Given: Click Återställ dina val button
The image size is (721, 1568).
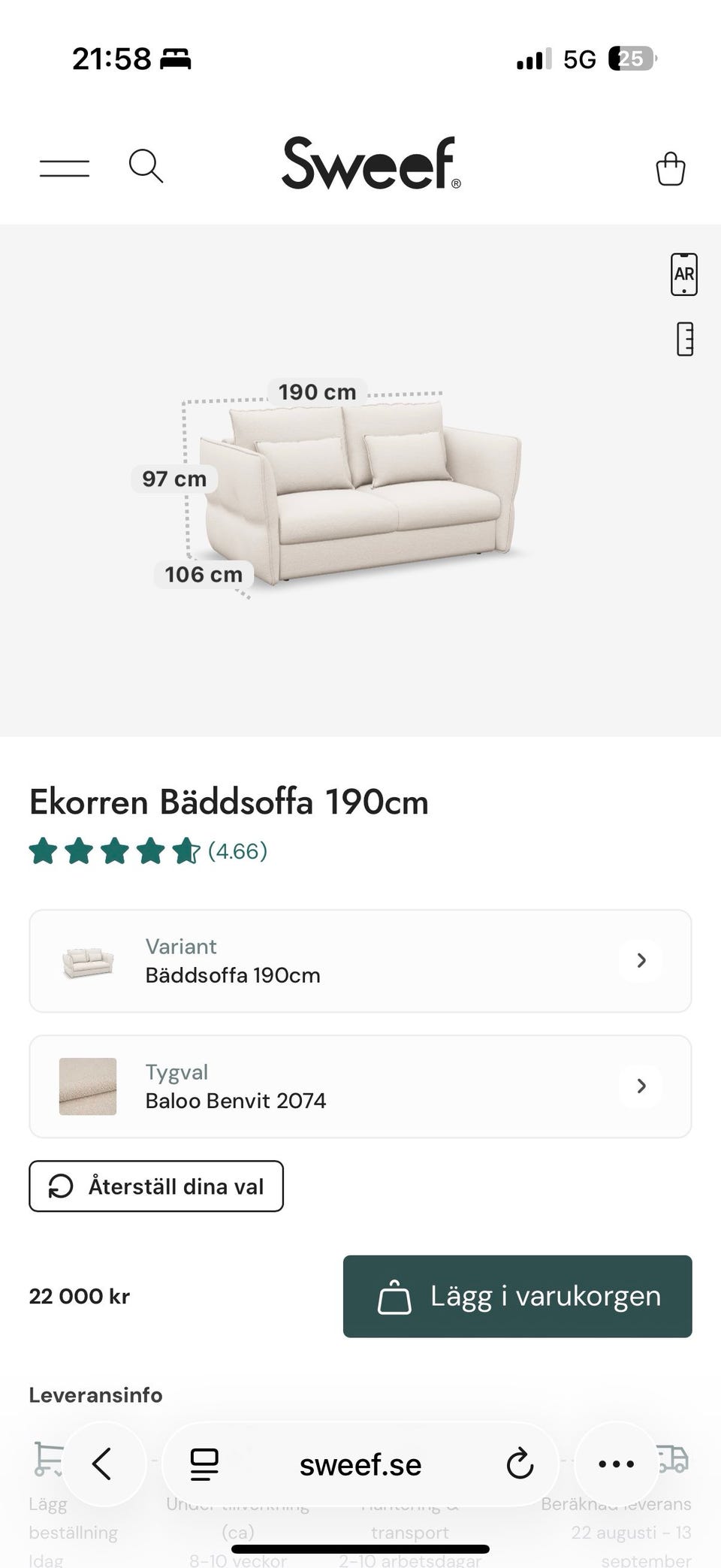Looking at the screenshot, I should [x=156, y=1186].
